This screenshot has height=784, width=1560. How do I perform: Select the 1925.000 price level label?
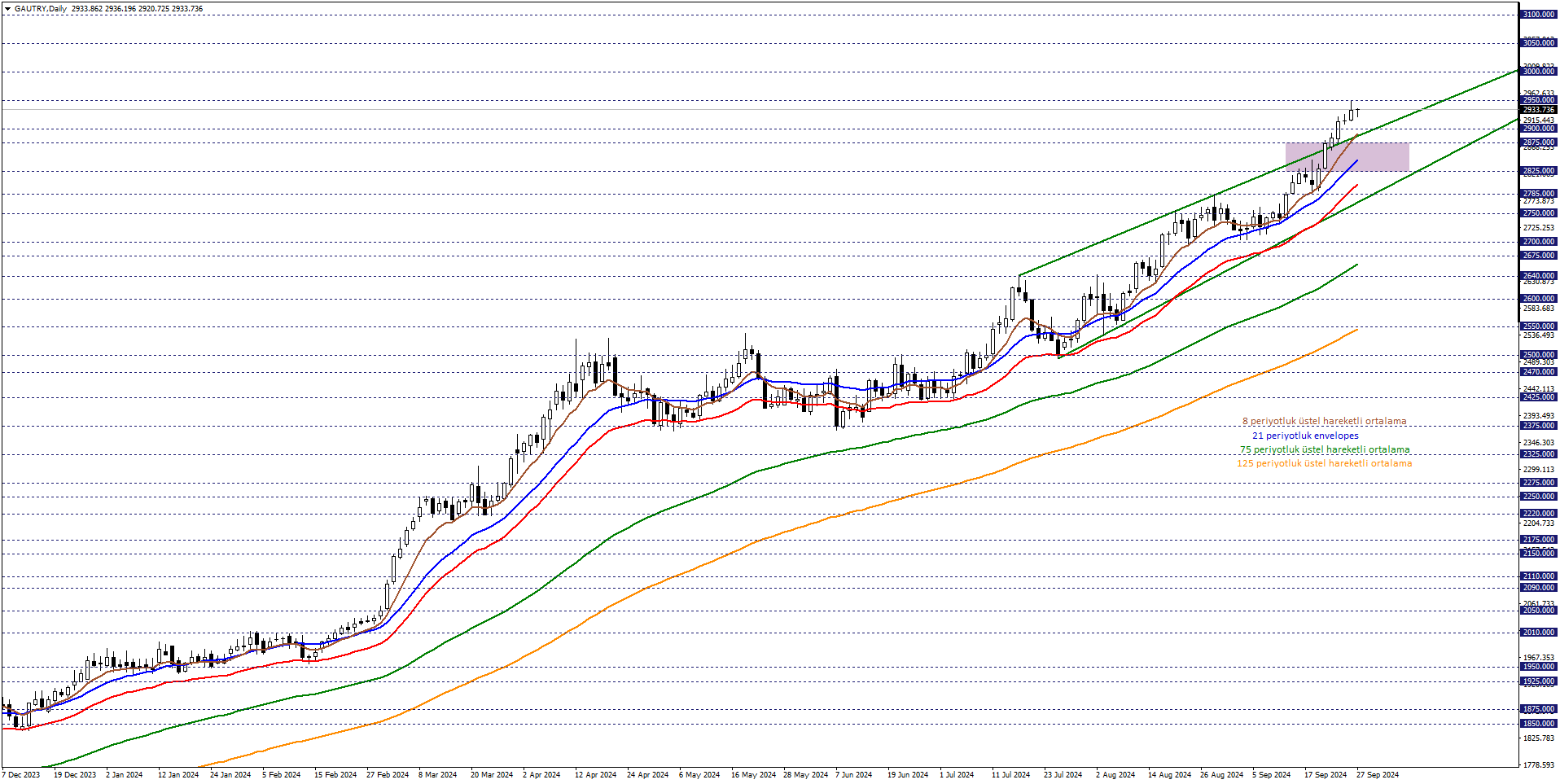[1539, 681]
